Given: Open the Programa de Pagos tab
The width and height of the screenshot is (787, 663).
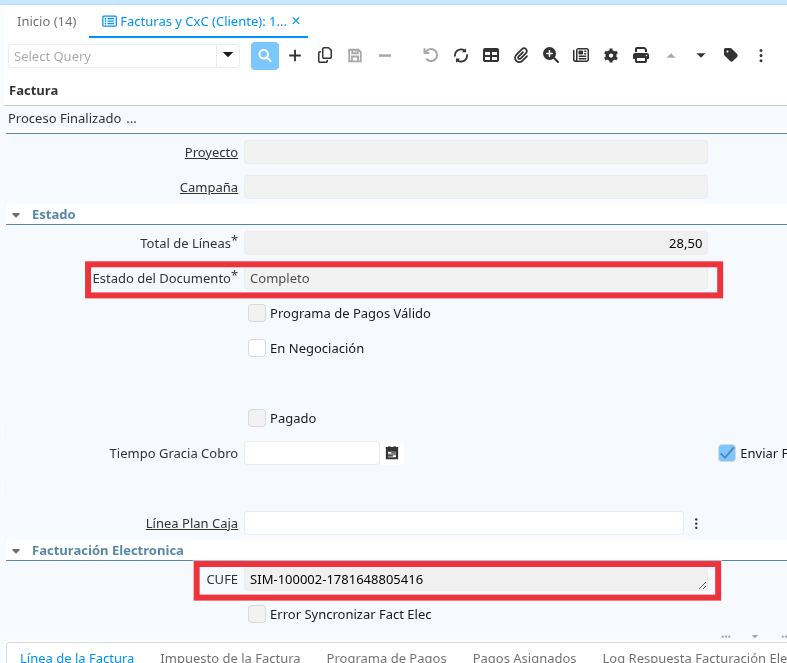Looking at the screenshot, I should coord(386,657).
